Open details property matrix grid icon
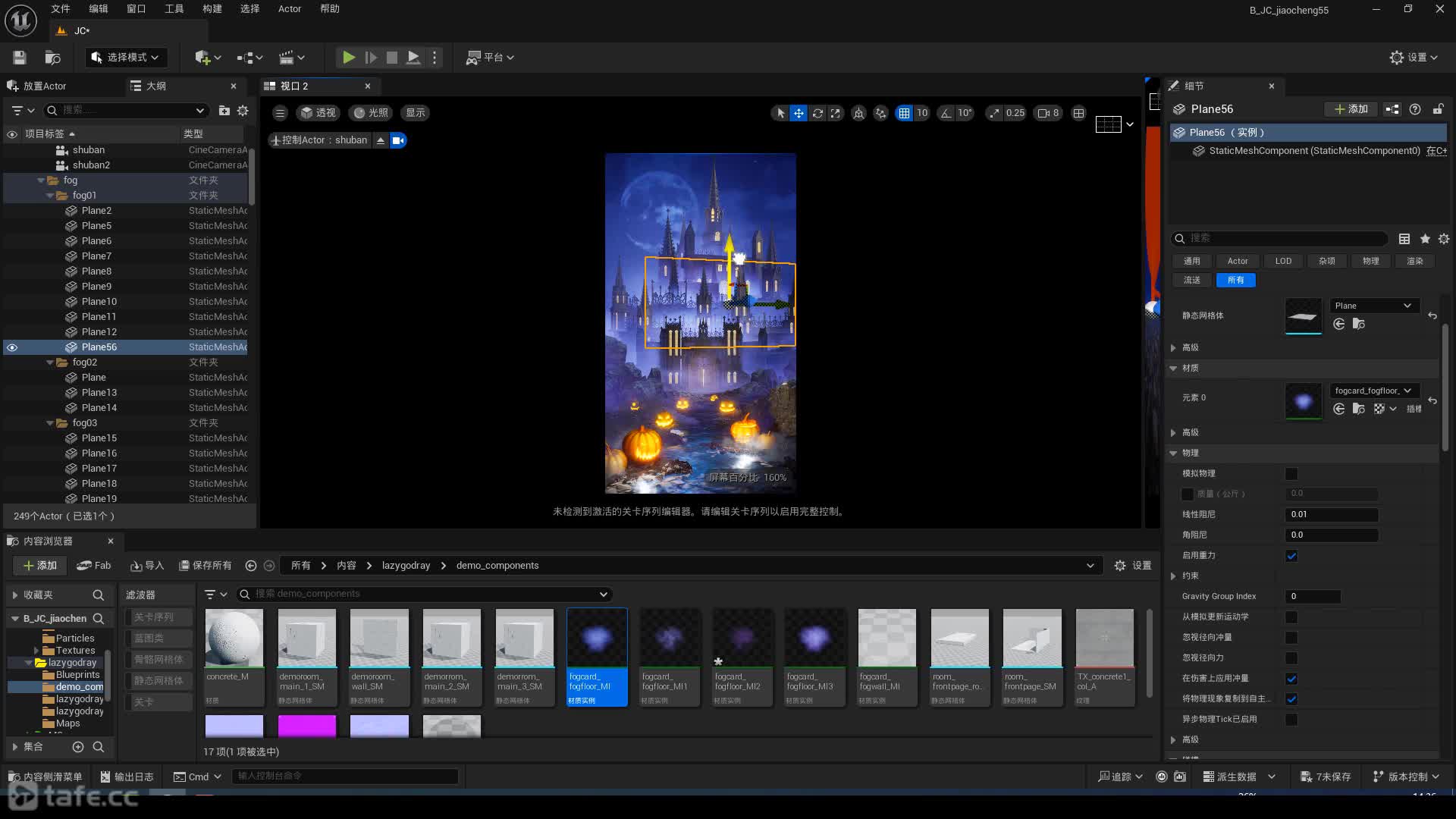1456x819 pixels. pyautogui.click(x=1404, y=239)
